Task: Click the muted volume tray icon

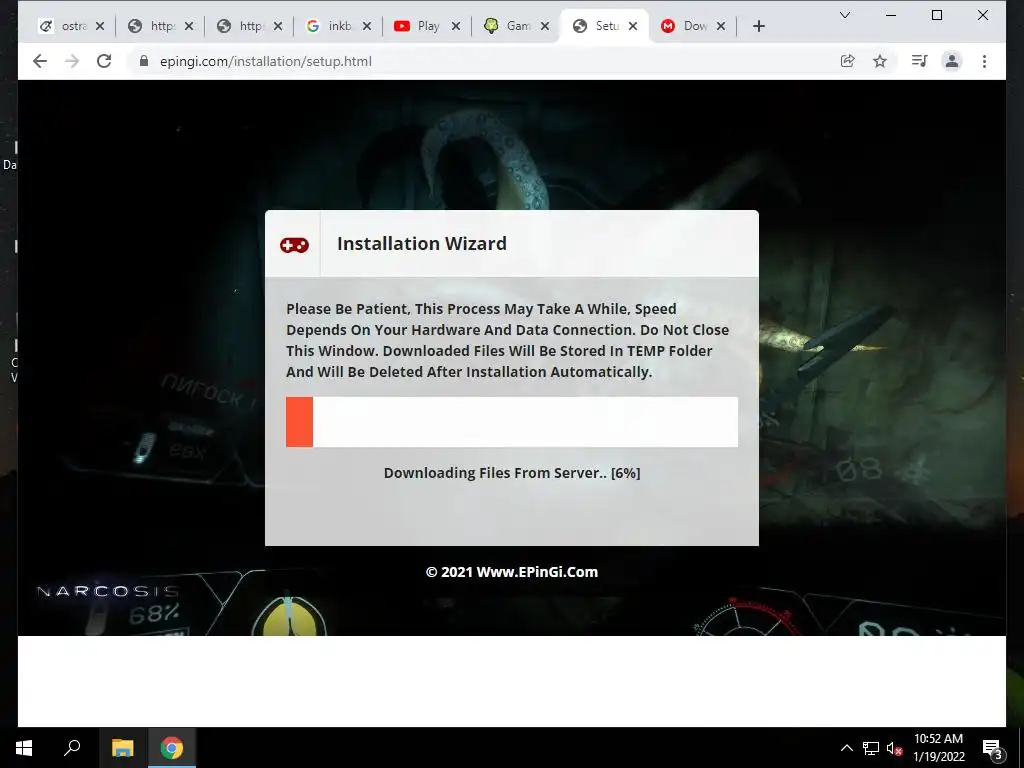Action: click(x=894, y=748)
